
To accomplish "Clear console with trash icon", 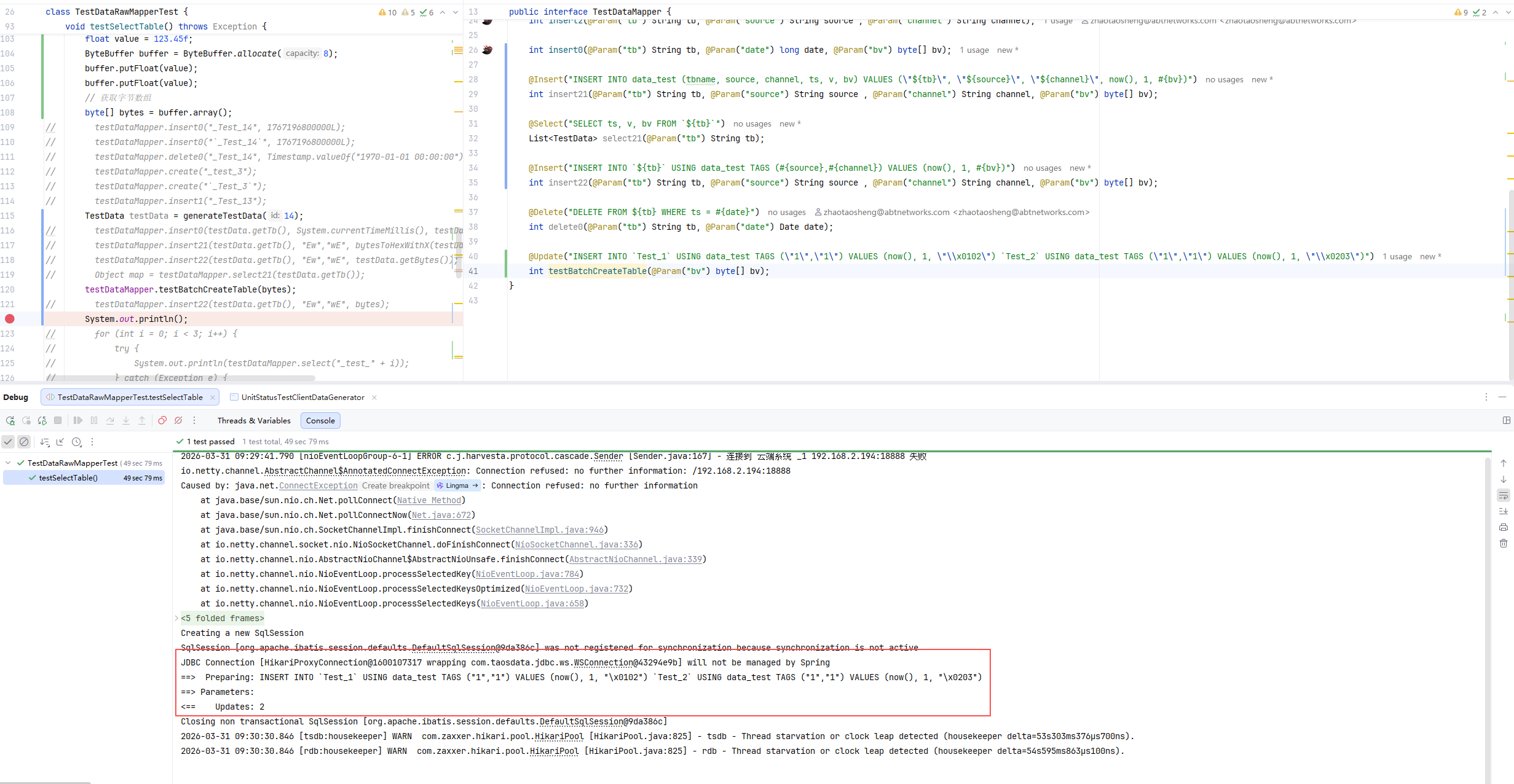I will 1504,543.
